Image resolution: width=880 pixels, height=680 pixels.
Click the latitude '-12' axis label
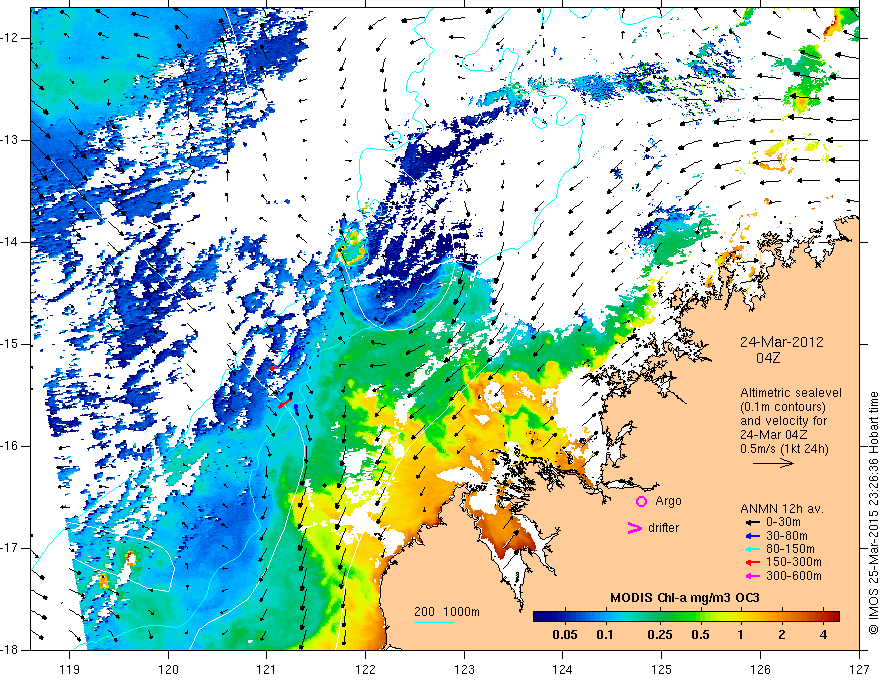point(11,38)
